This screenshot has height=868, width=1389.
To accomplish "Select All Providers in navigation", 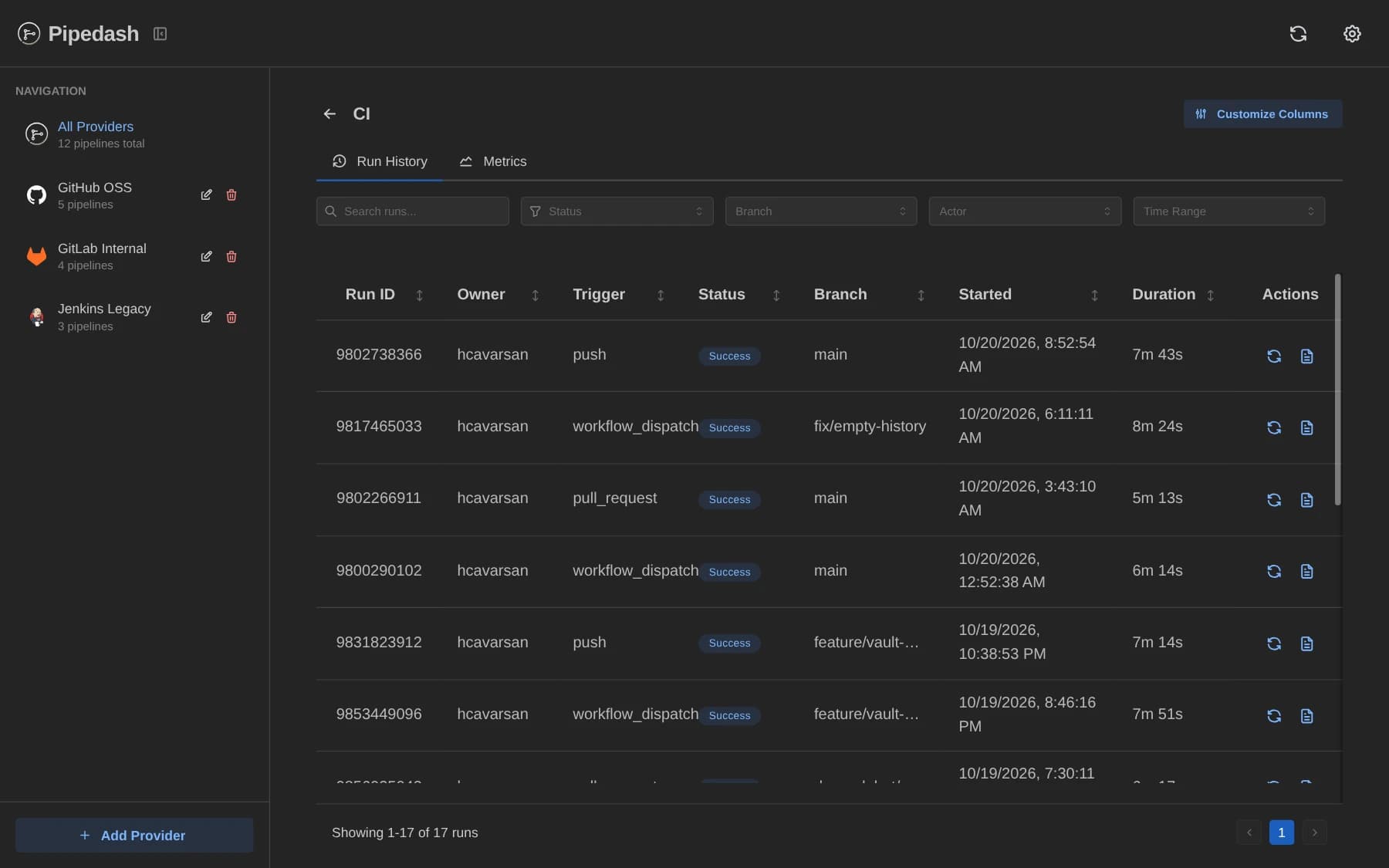I will (x=134, y=134).
